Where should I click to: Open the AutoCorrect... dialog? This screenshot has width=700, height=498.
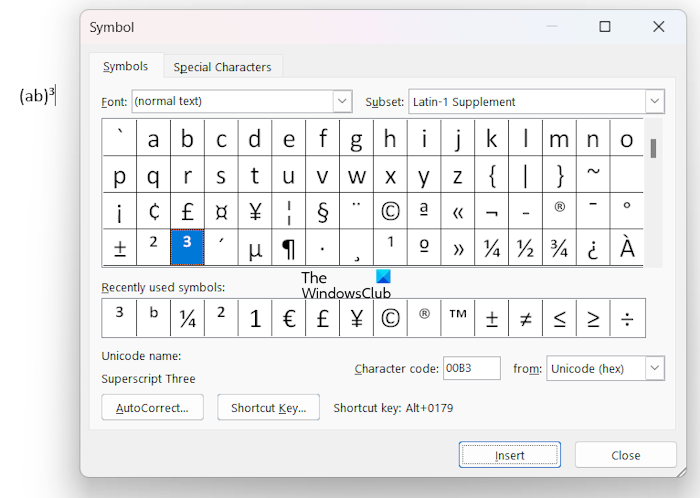152,407
